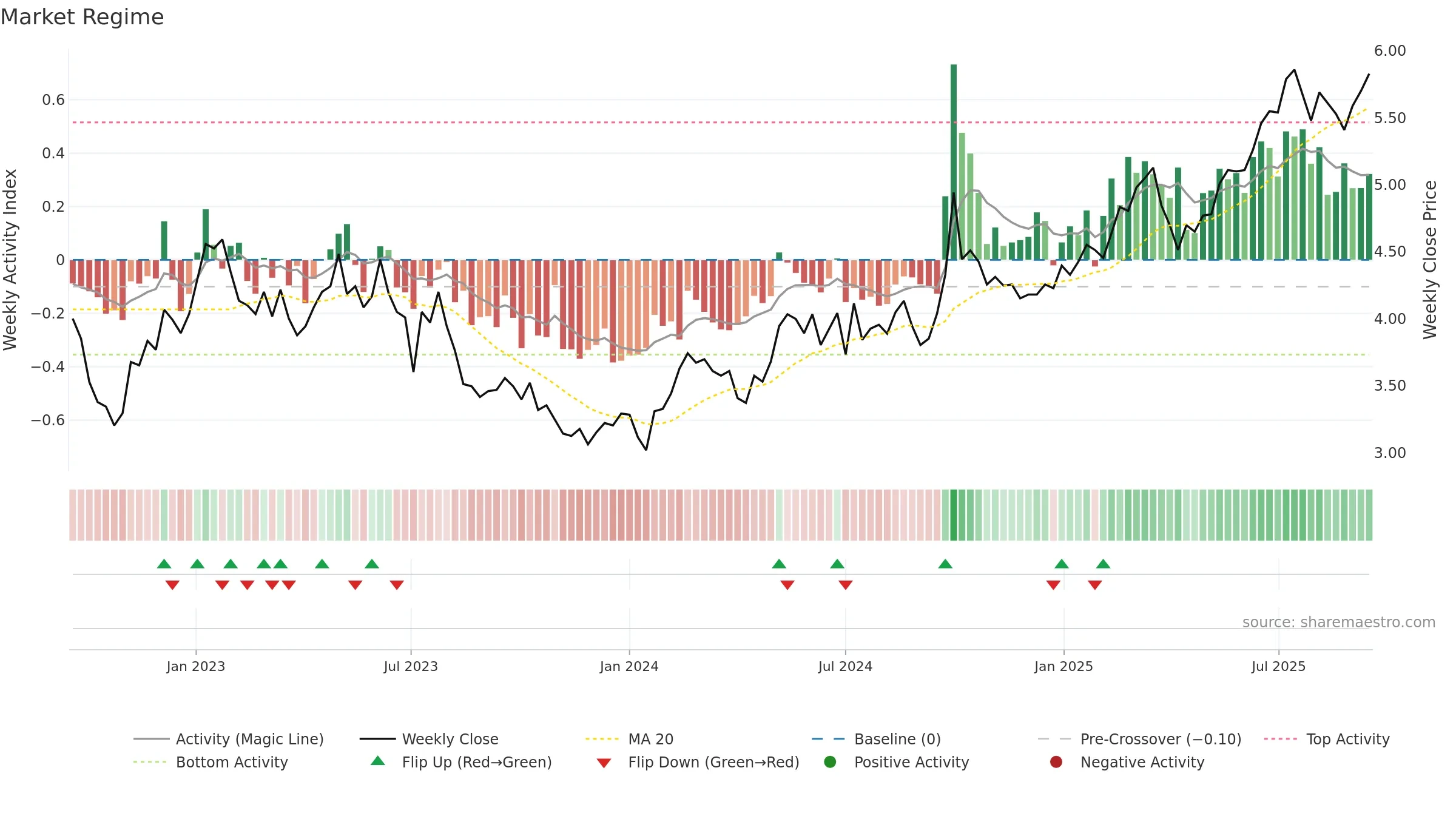Click the 6.00 price axis tick
The height and width of the screenshot is (819, 1456).
pyautogui.click(x=1390, y=50)
